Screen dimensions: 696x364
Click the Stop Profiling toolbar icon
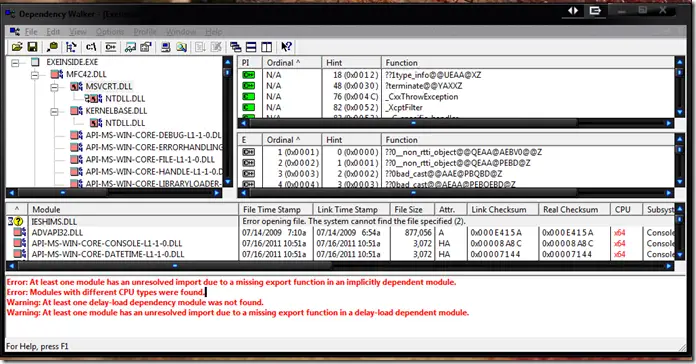tap(216, 47)
